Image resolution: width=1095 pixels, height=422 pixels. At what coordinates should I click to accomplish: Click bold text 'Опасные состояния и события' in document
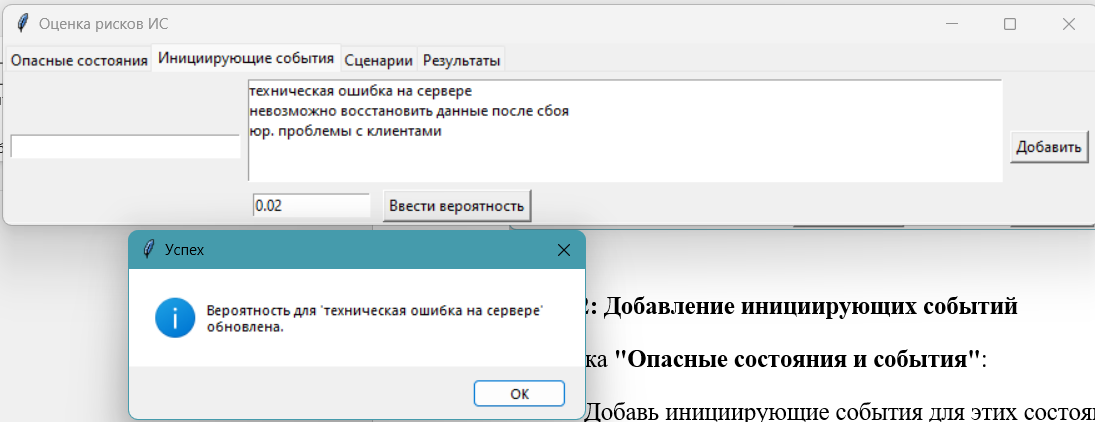[x=798, y=361]
